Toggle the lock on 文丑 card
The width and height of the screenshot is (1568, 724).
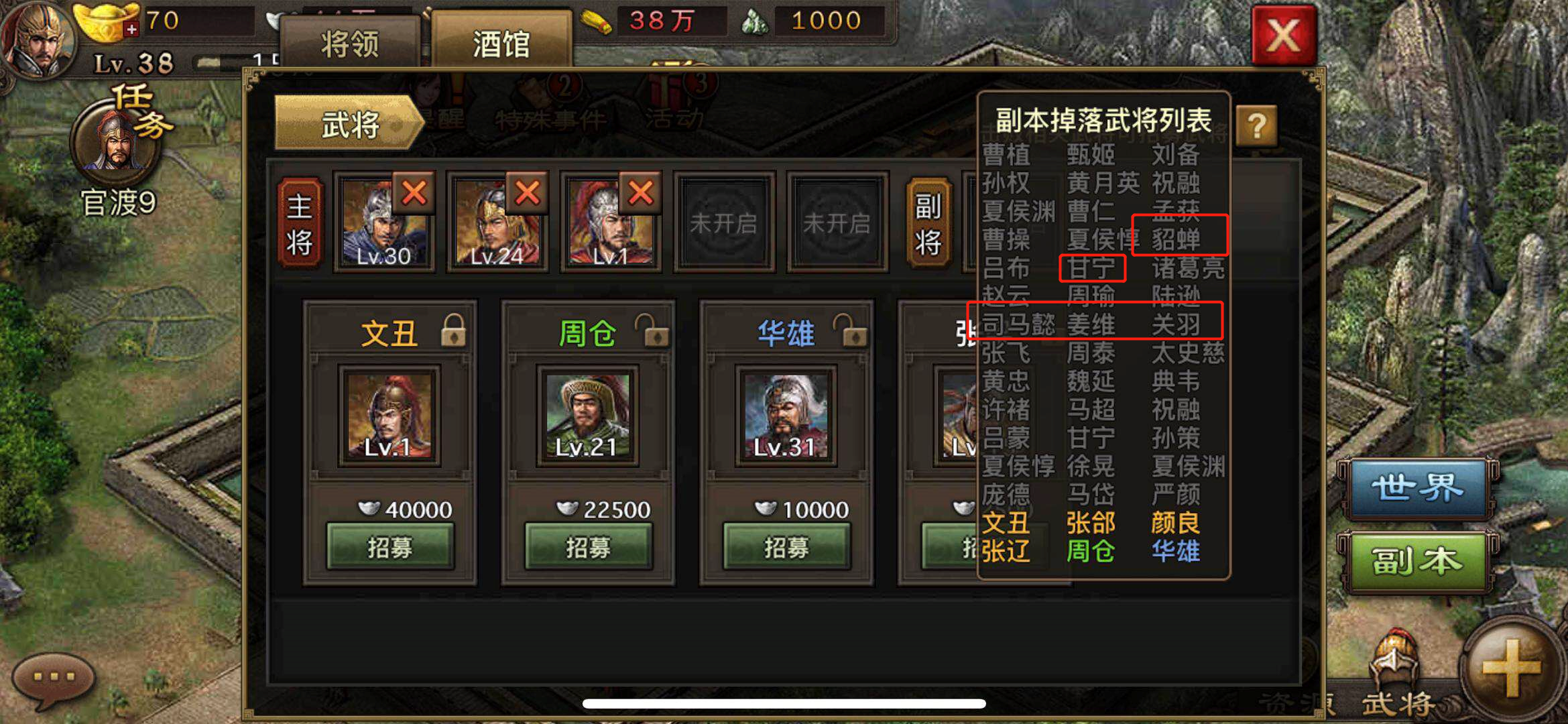[453, 330]
